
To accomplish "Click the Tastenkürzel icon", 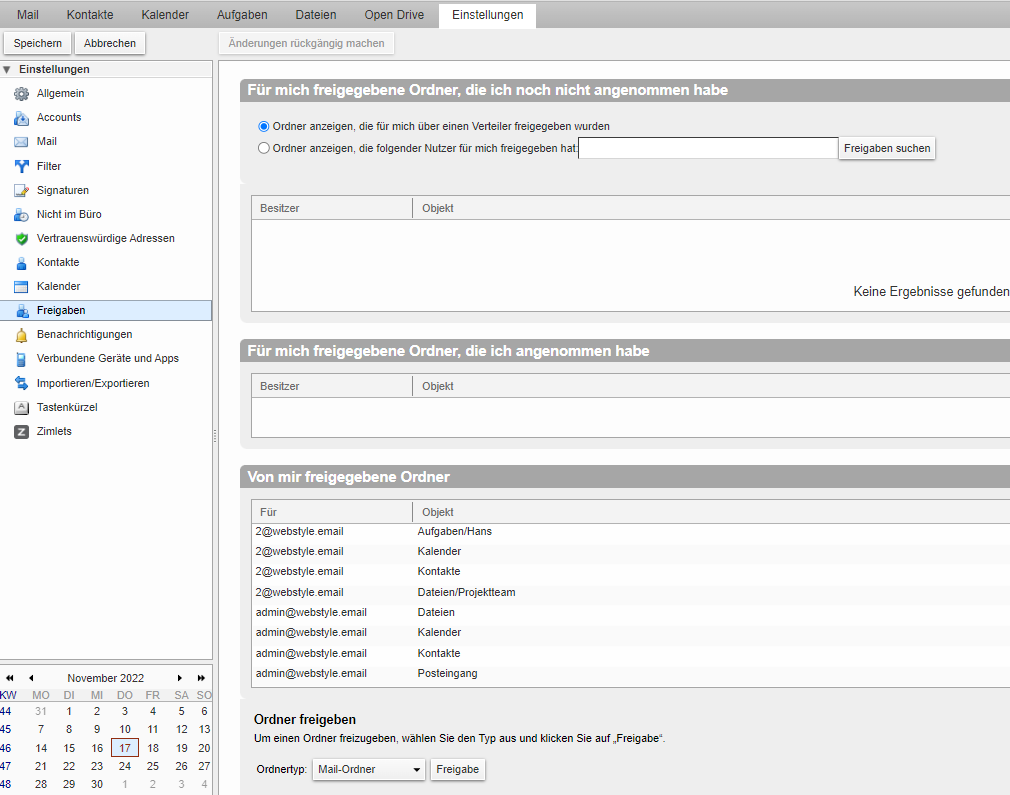I will 21,408.
